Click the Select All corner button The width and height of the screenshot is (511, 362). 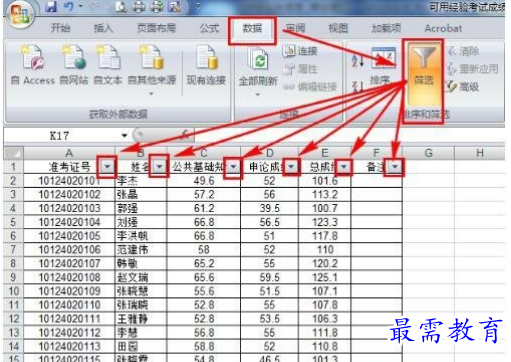13,153
